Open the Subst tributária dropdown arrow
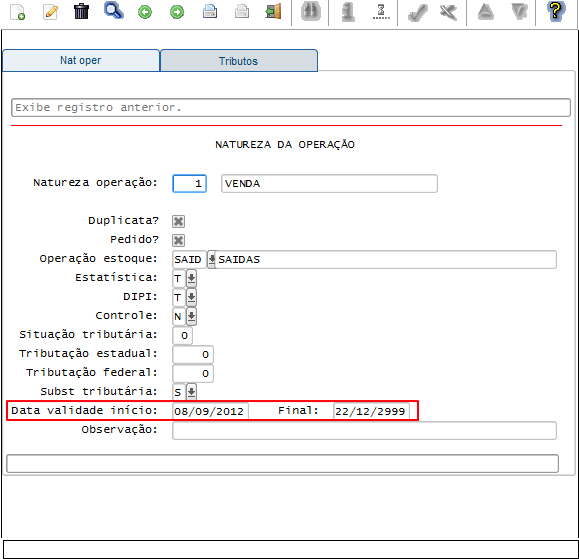The image size is (579, 560). 191,392
